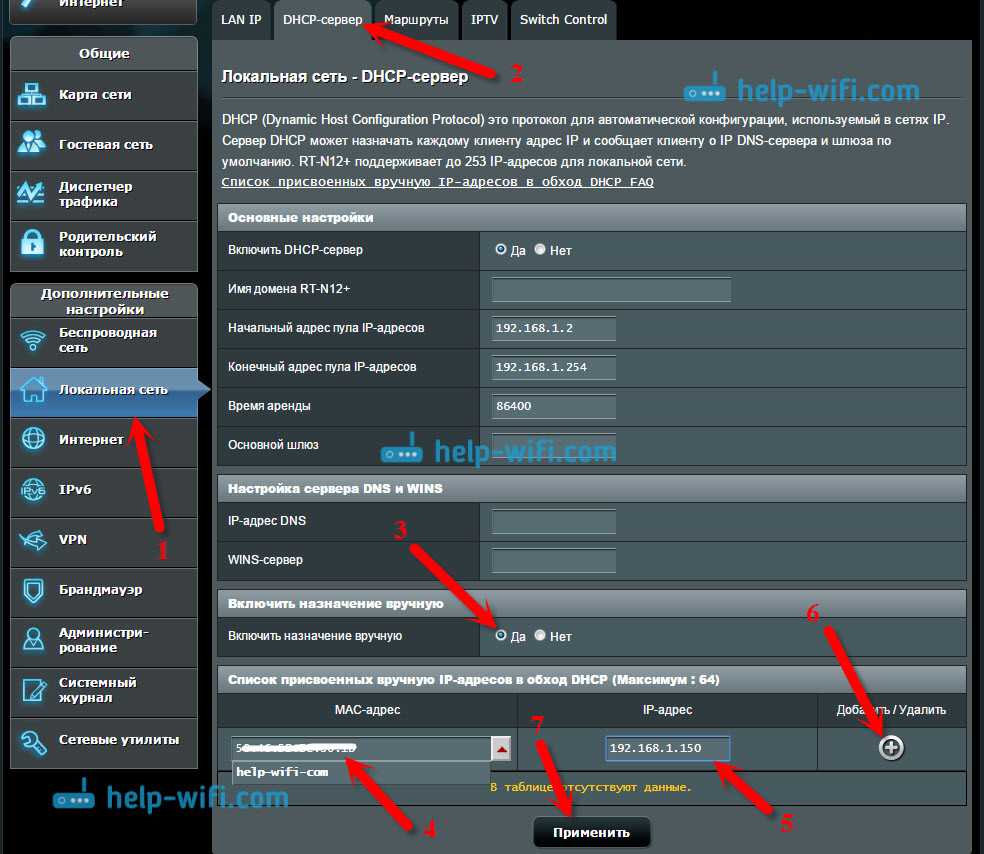Open the IPTV tab

click(x=484, y=20)
